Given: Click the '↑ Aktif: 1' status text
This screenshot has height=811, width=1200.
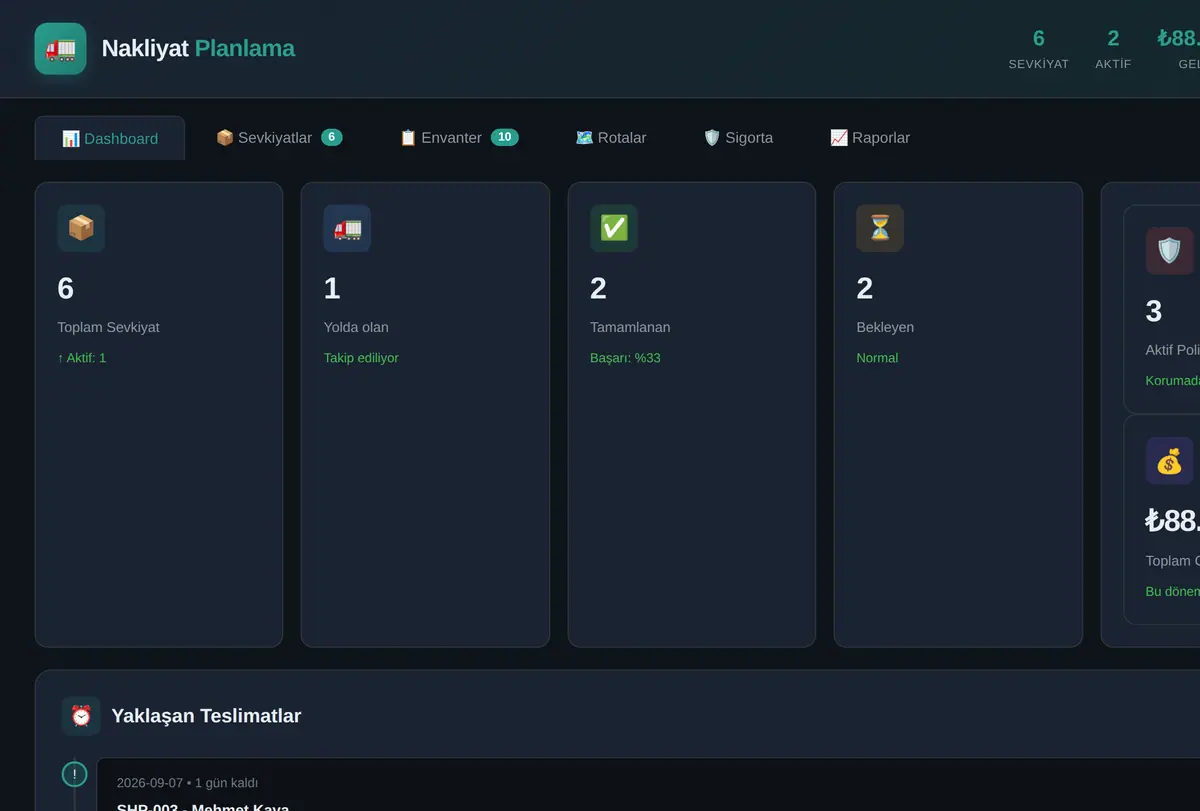Looking at the screenshot, I should click(x=82, y=357).
